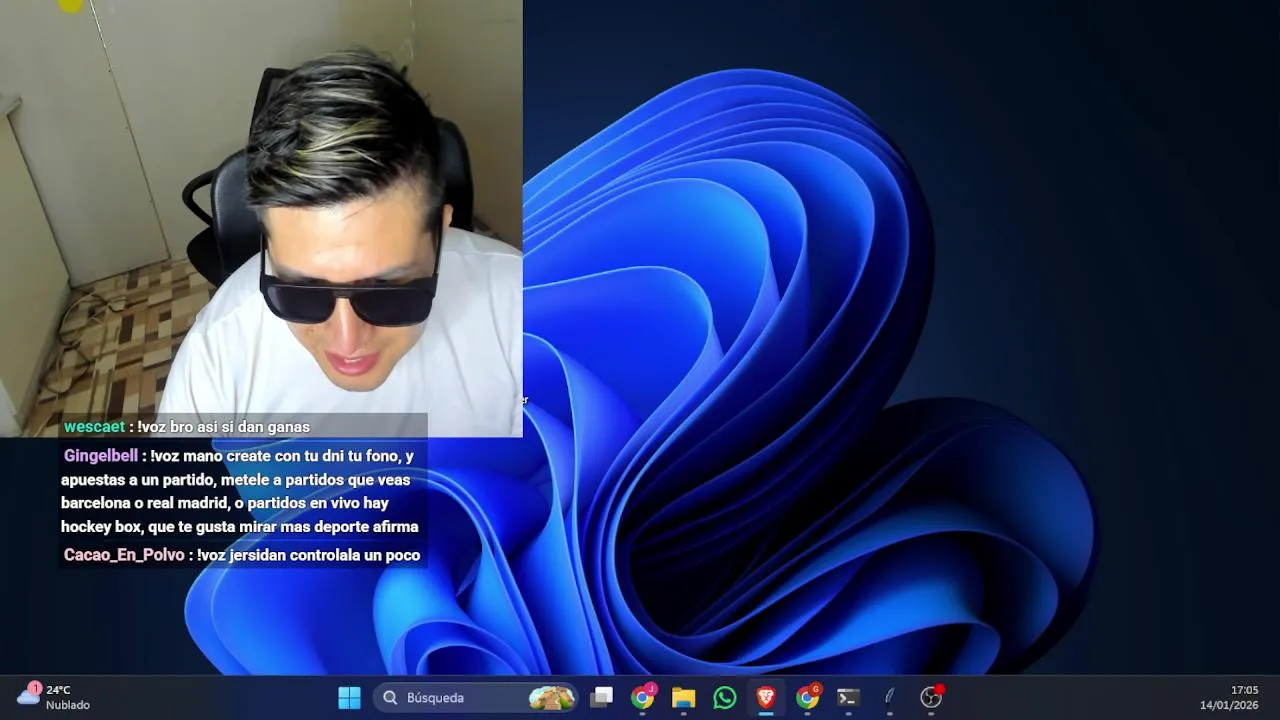Open the Windows Start menu
Screen dimensions: 1280x720
tap(349, 697)
